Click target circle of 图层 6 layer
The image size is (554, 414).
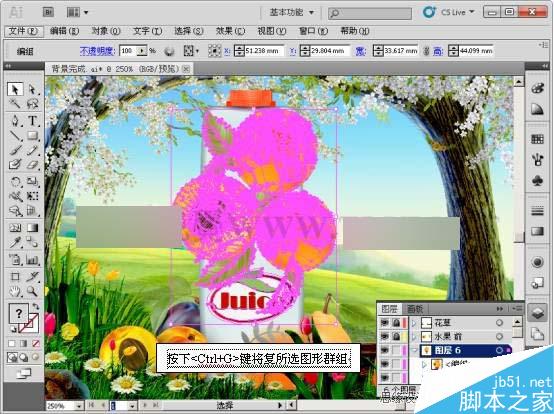[499, 350]
